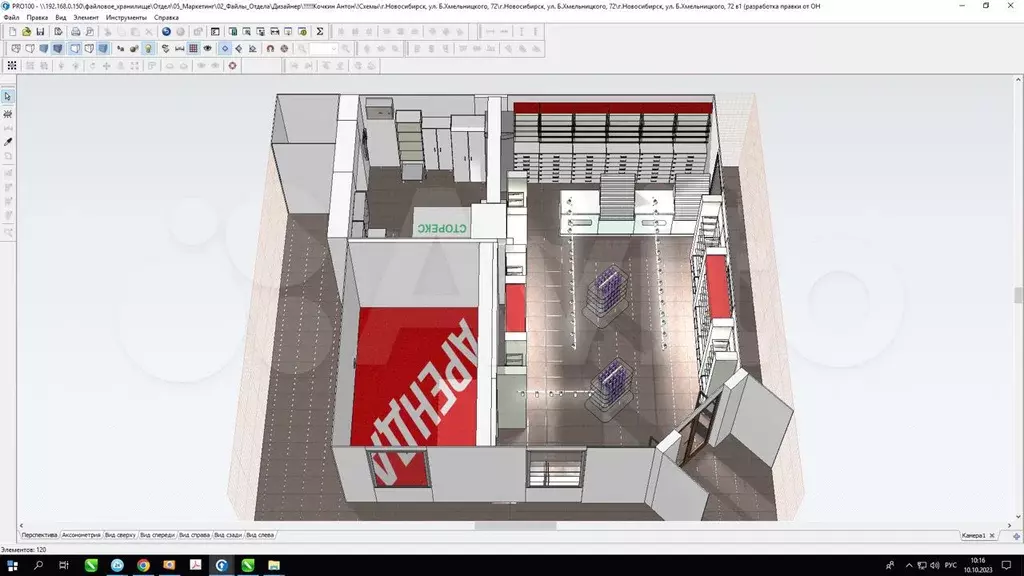Screen dimensions: 1024x576
Task: Open the Windows Start menu
Action: tap(12, 566)
